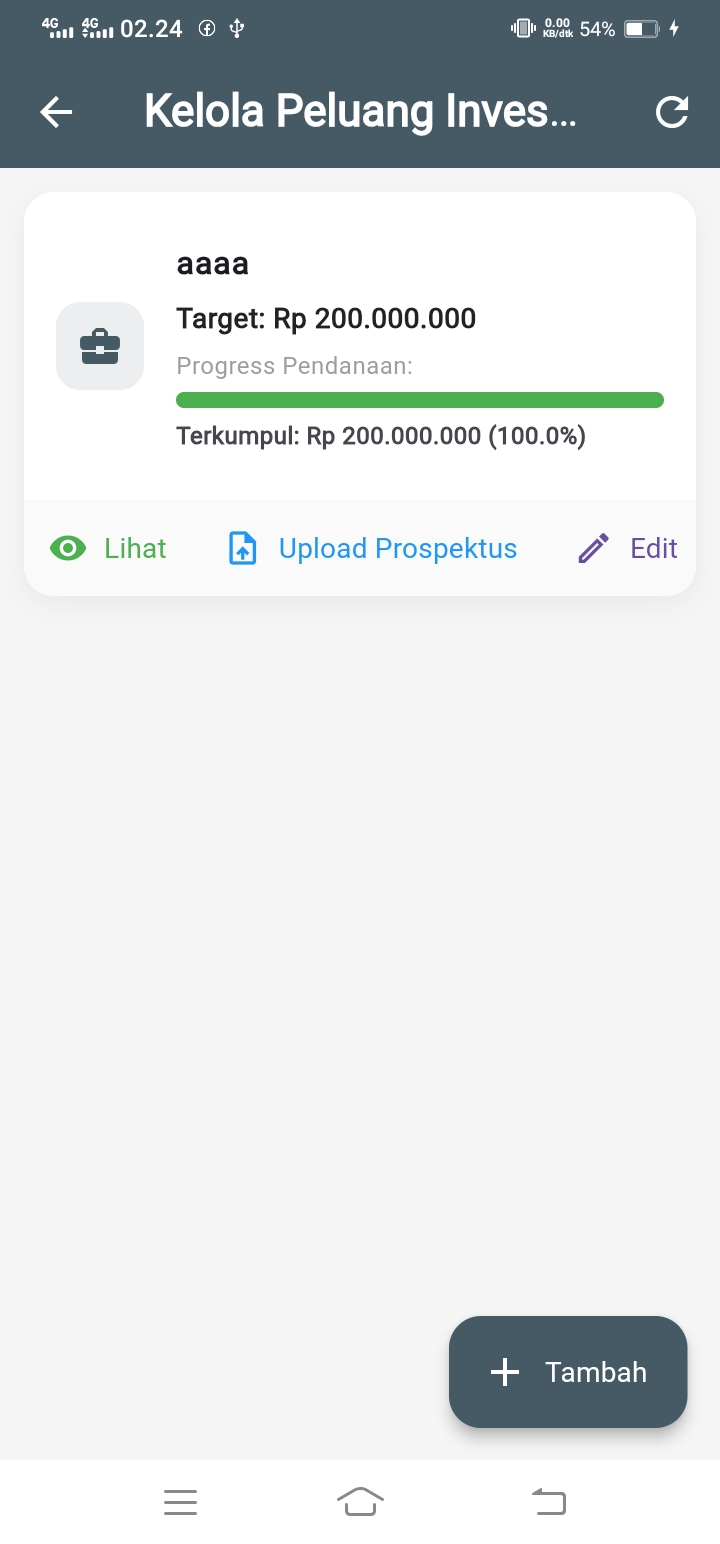Tap the "aaaa" investment title
Viewport: 720px width, 1544px height.
pos(212,264)
